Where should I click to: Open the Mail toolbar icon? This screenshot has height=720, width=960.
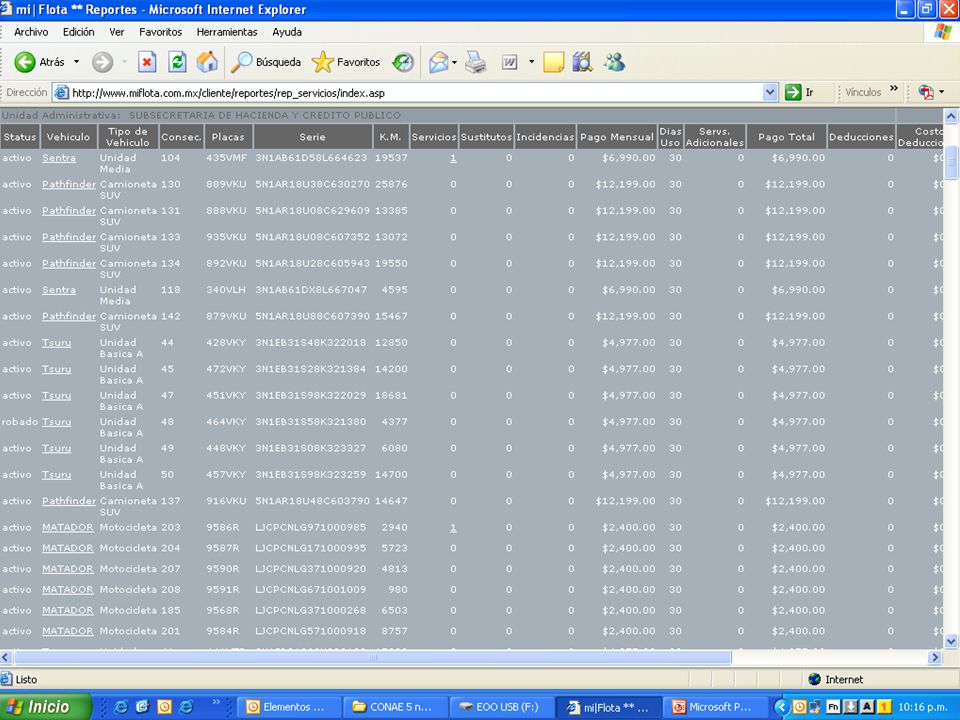438,62
